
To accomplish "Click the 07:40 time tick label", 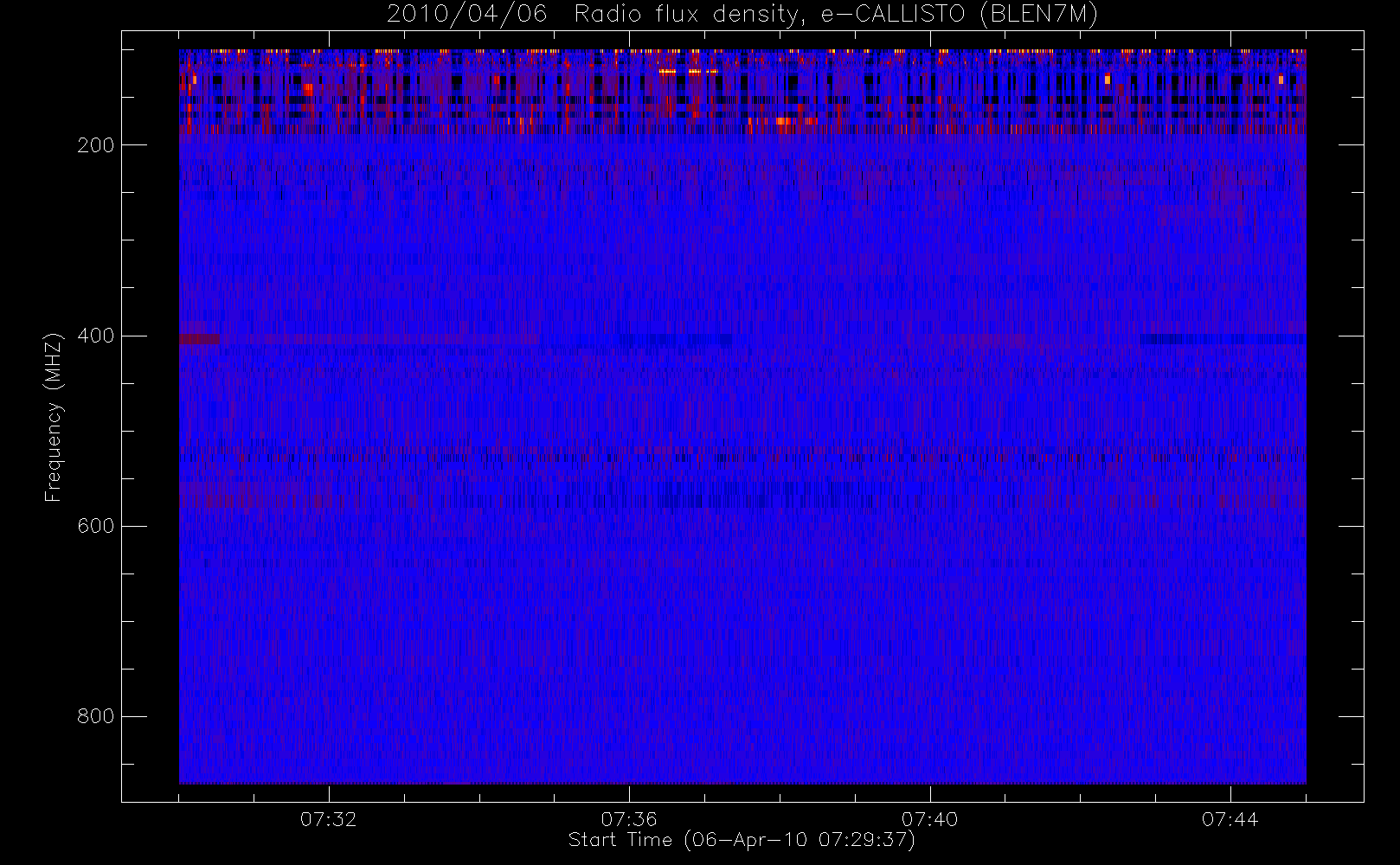I will tap(929, 819).
